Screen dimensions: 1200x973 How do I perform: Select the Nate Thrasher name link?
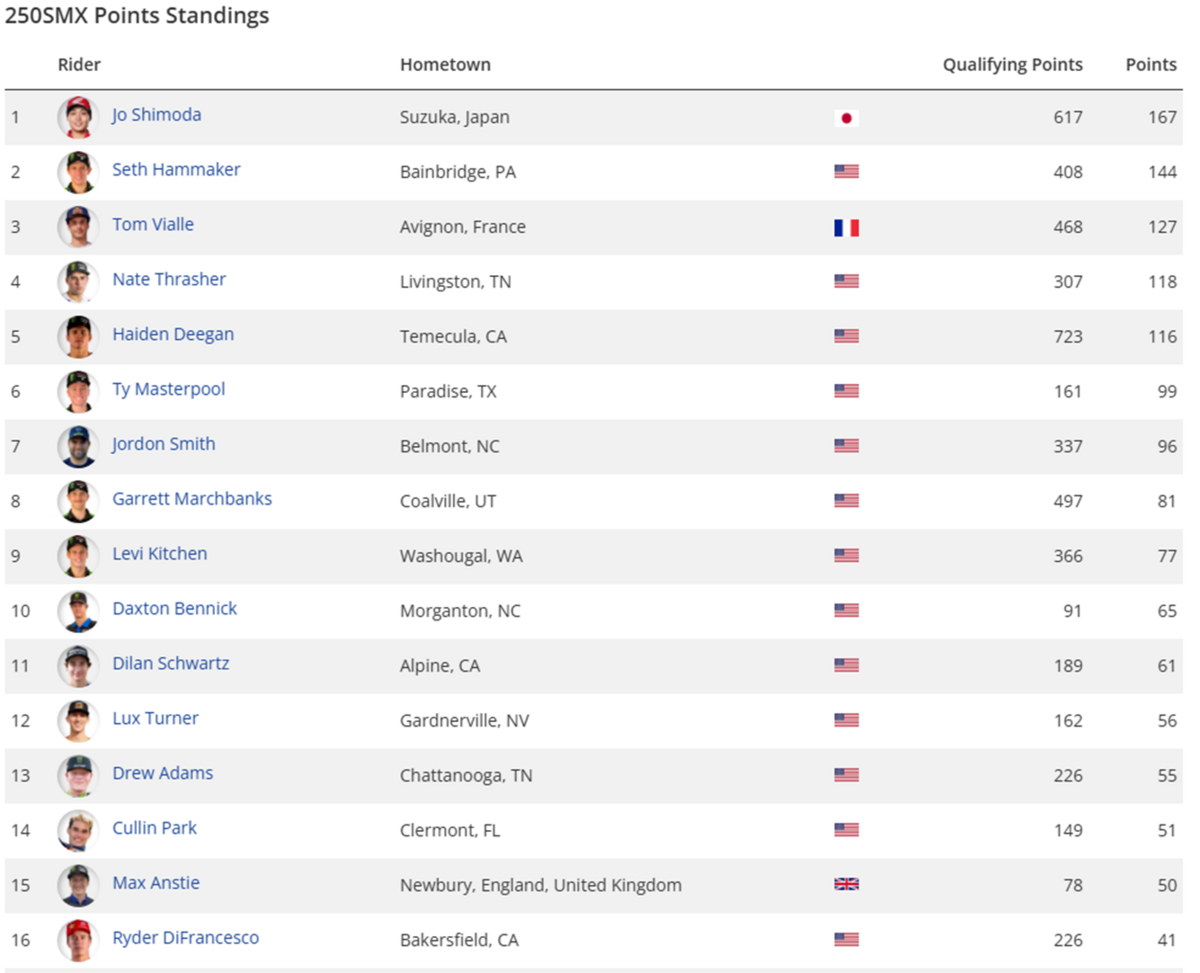point(169,279)
